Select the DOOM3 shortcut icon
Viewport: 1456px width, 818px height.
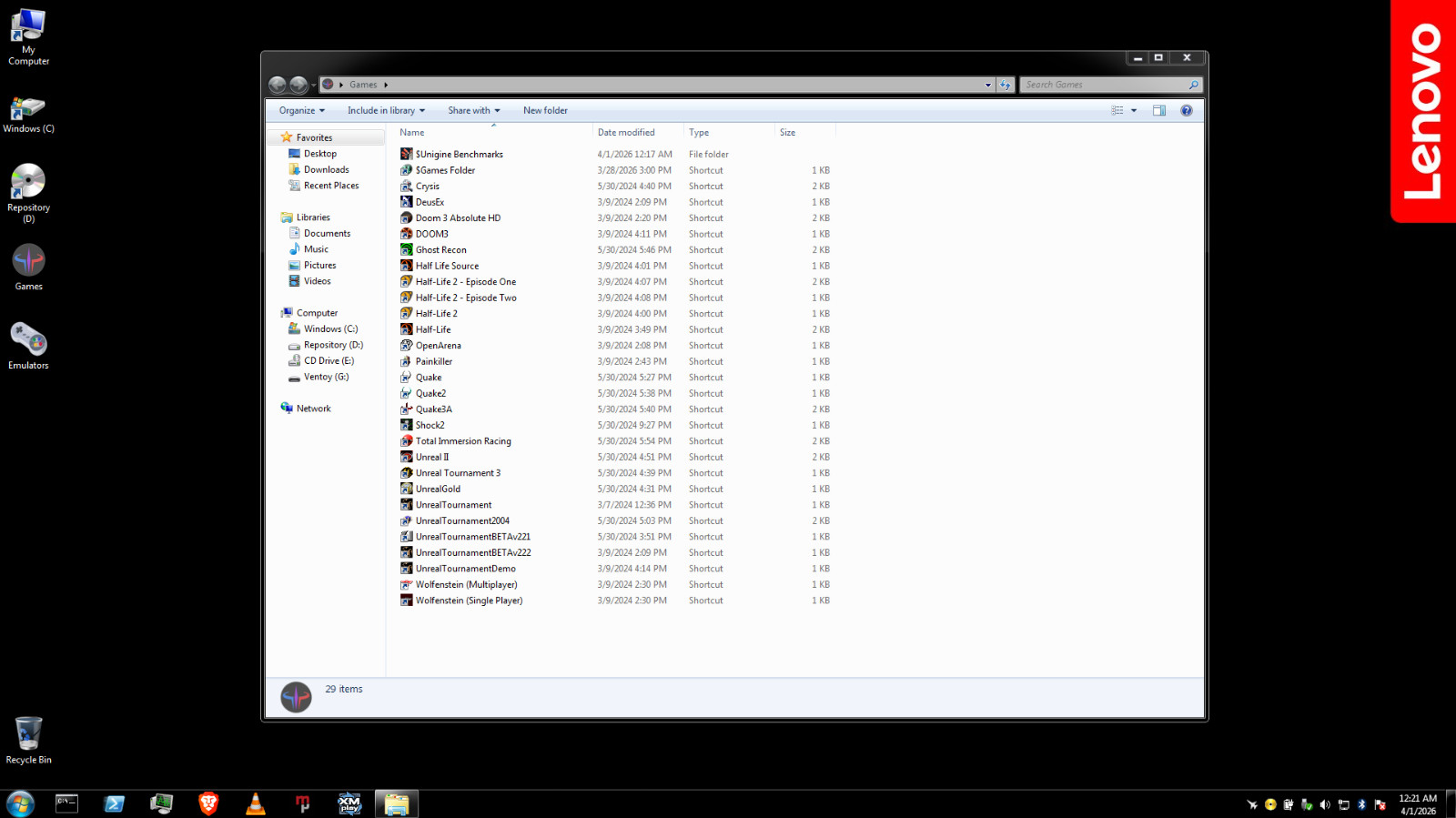point(407,234)
